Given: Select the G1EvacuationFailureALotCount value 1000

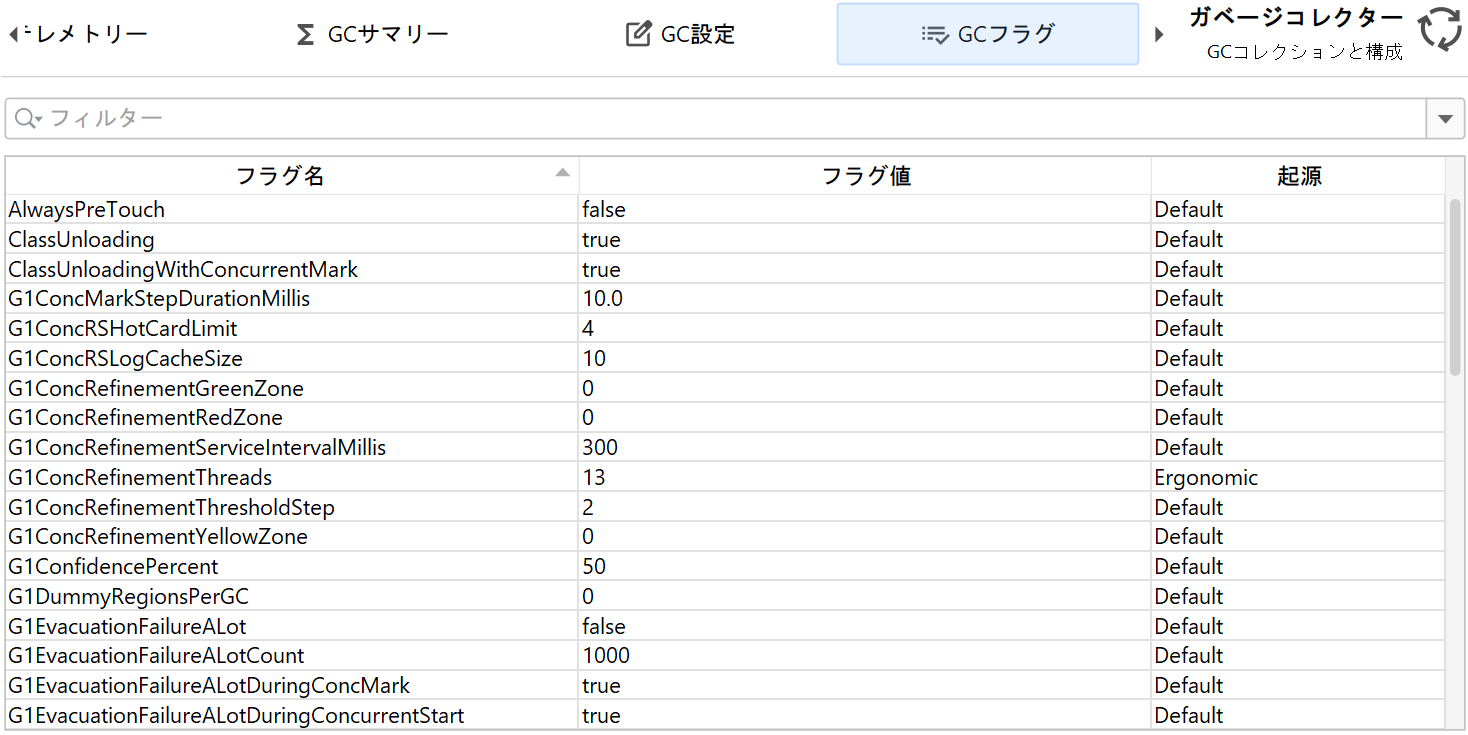Looking at the screenshot, I should point(607,656).
